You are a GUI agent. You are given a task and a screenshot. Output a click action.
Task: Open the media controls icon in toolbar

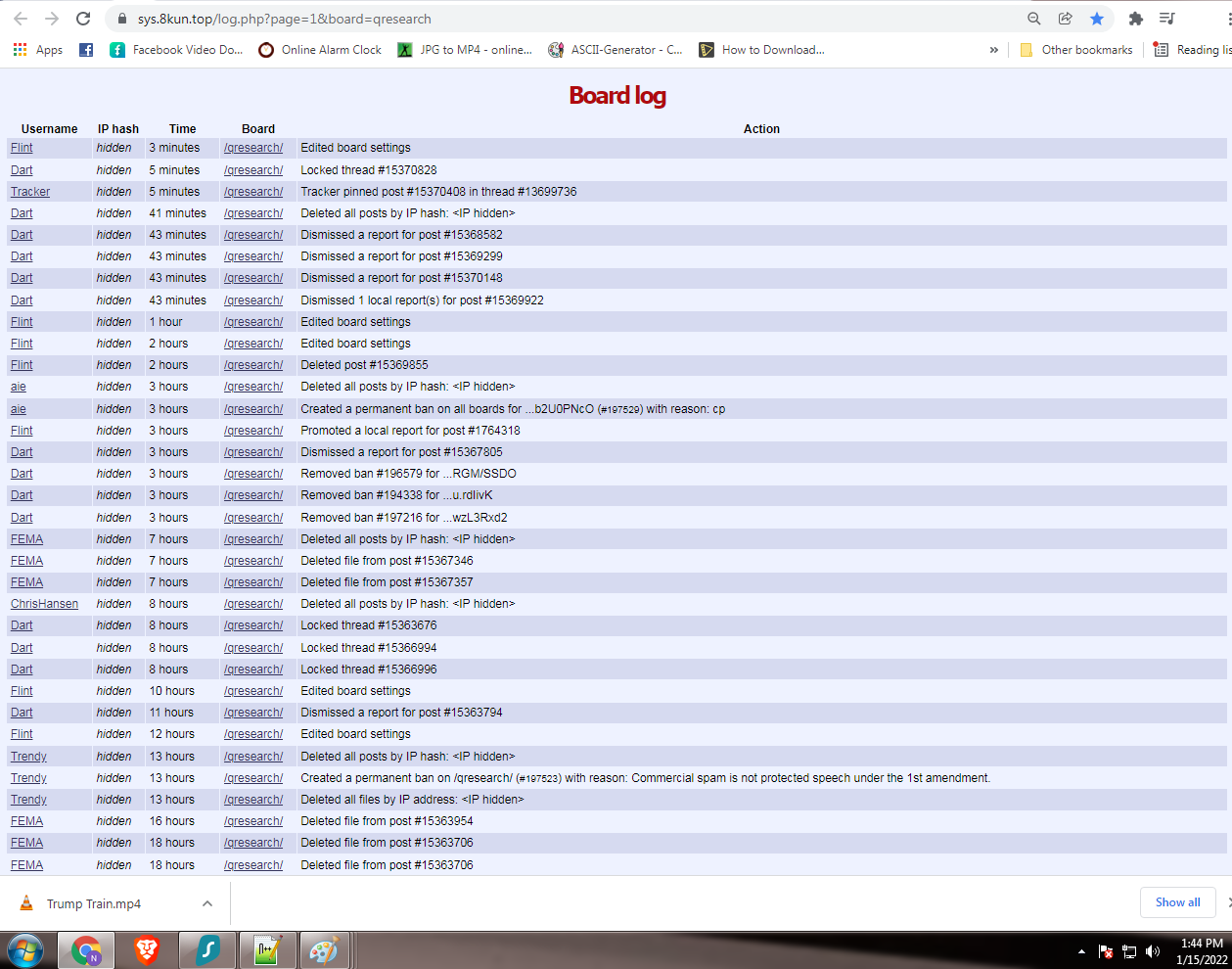tap(1167, 19)
